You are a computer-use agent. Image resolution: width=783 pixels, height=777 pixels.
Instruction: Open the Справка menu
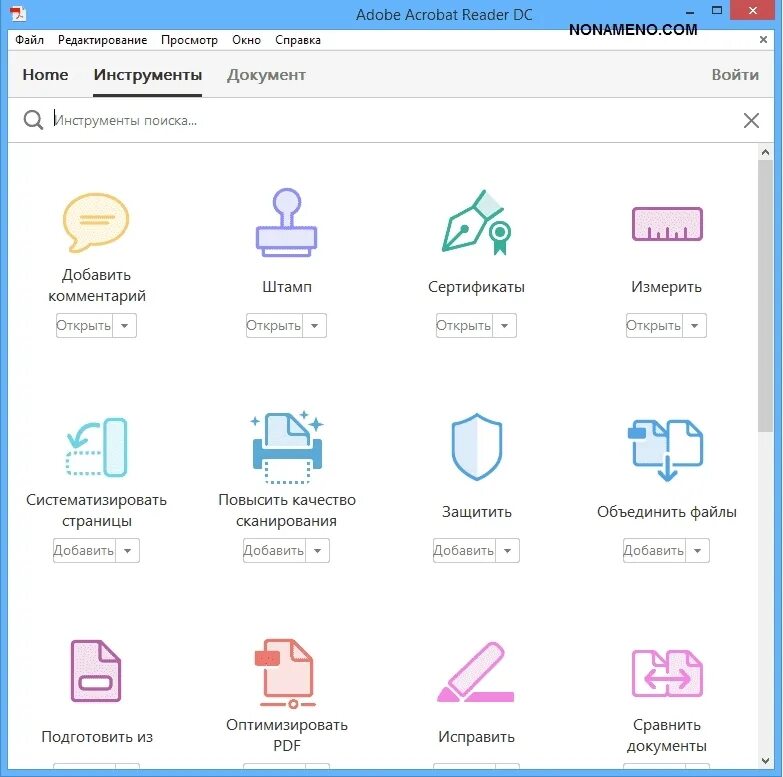coord(298,40)
